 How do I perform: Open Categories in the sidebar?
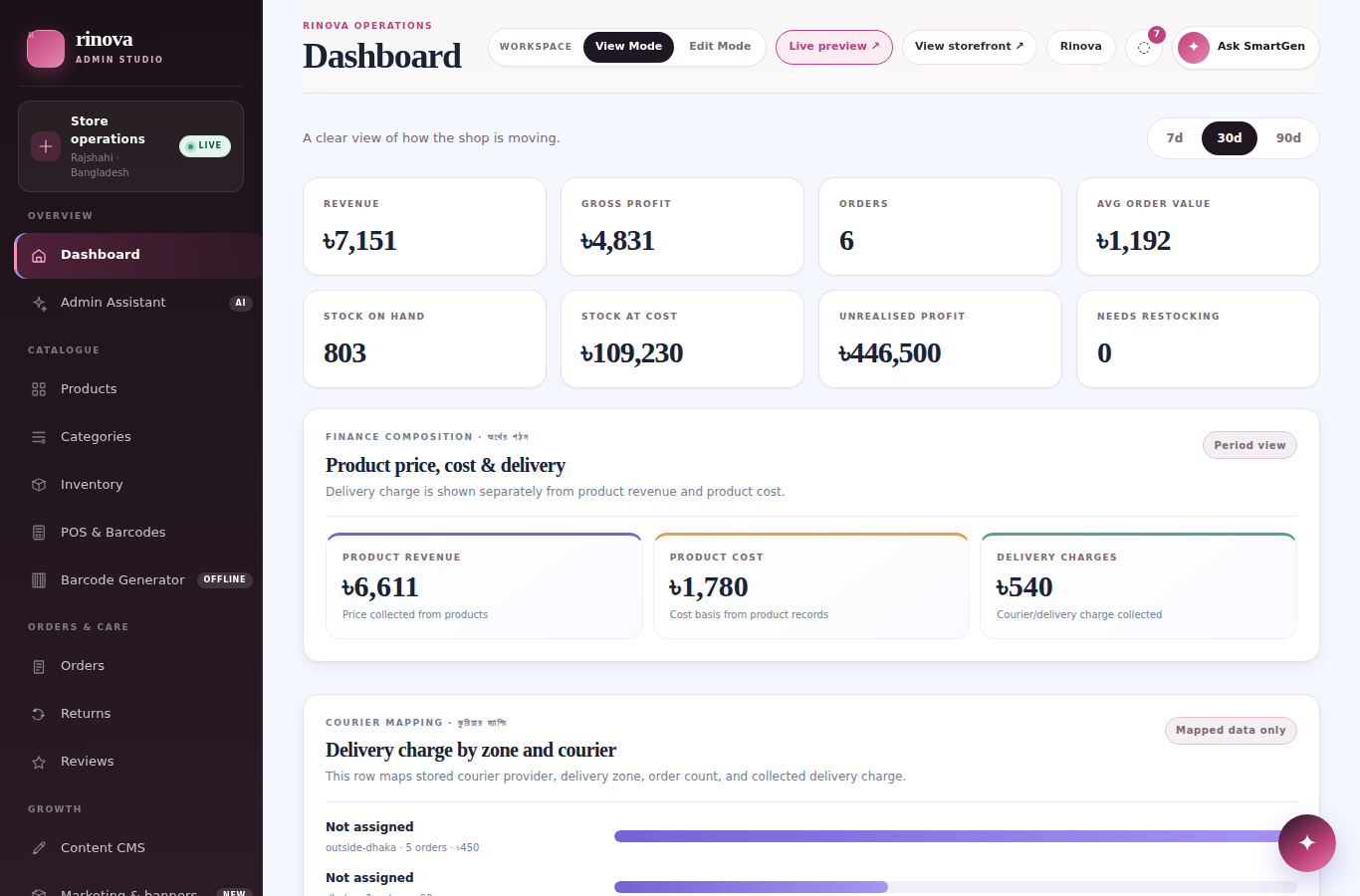tap(138, 437)
